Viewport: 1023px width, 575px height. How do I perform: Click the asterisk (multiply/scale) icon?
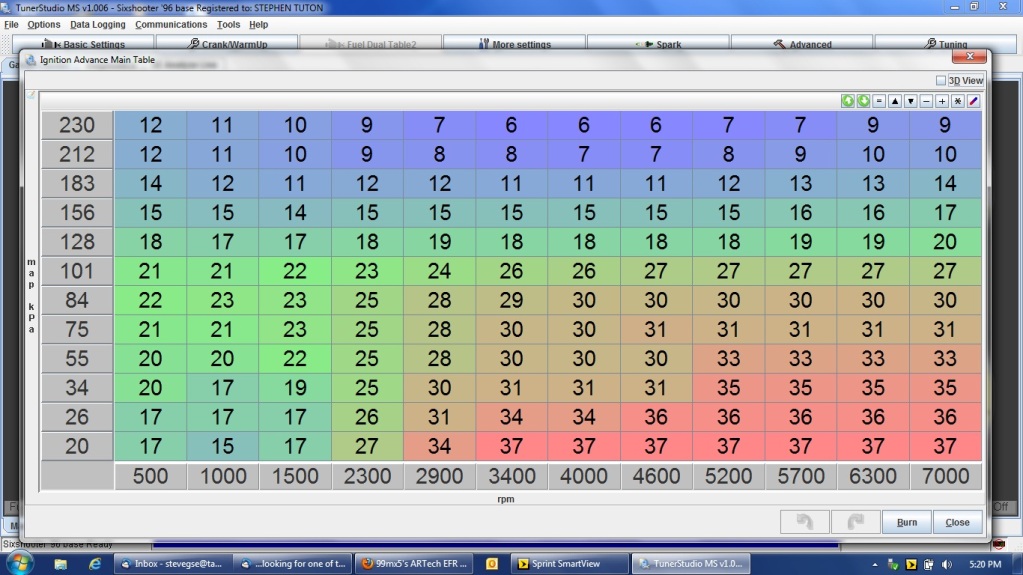coord(957,101)
